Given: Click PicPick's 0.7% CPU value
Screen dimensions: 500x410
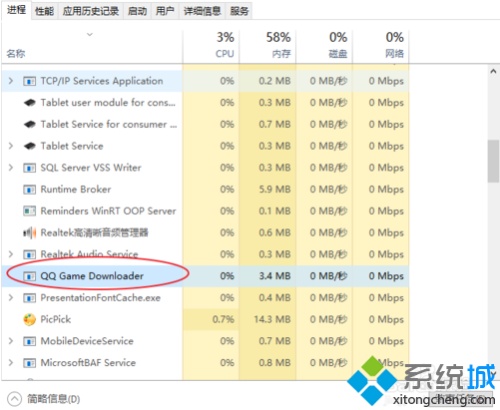Looking at the screenshot, I should (x=223, y=319).
